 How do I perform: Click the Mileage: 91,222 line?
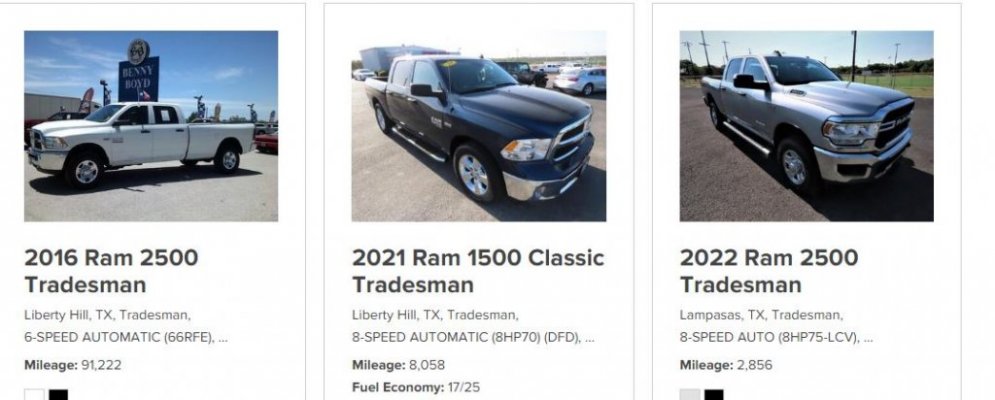pos(72,365)
